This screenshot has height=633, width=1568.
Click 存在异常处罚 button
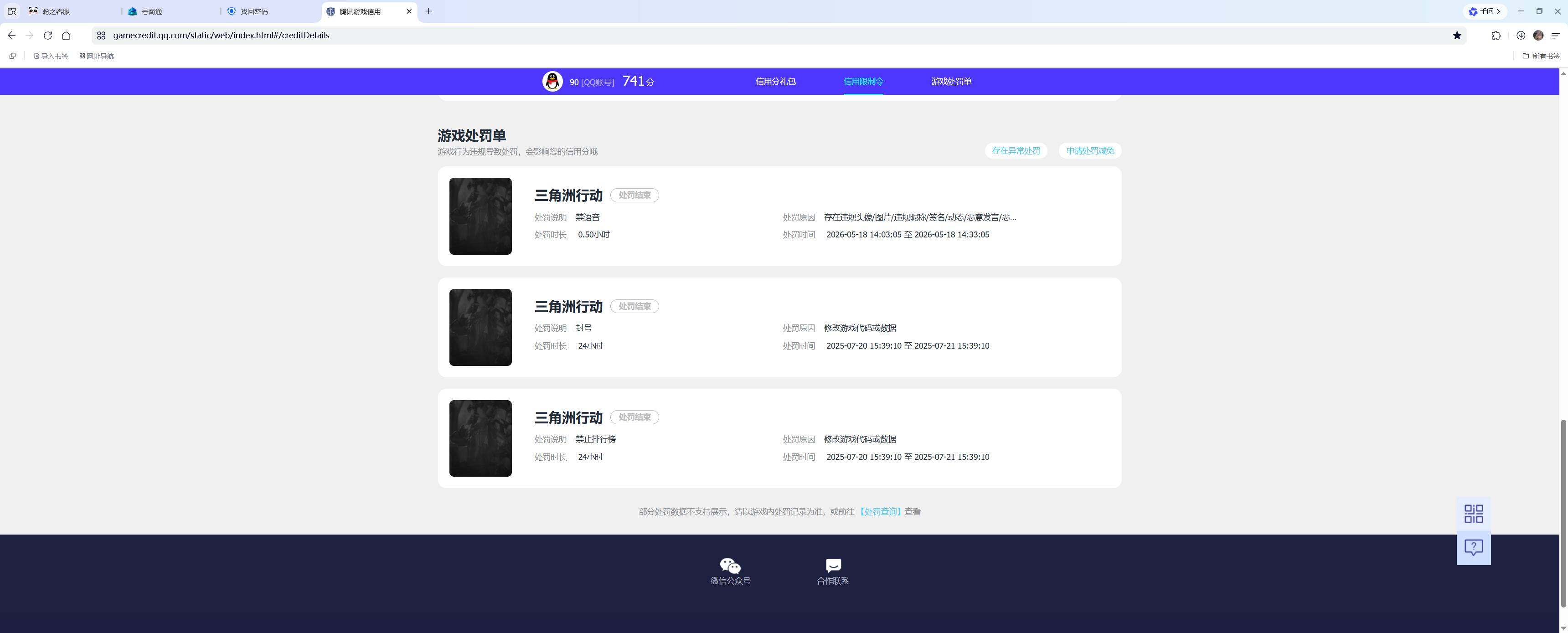pyautogui.click(x=1016, y=151)
